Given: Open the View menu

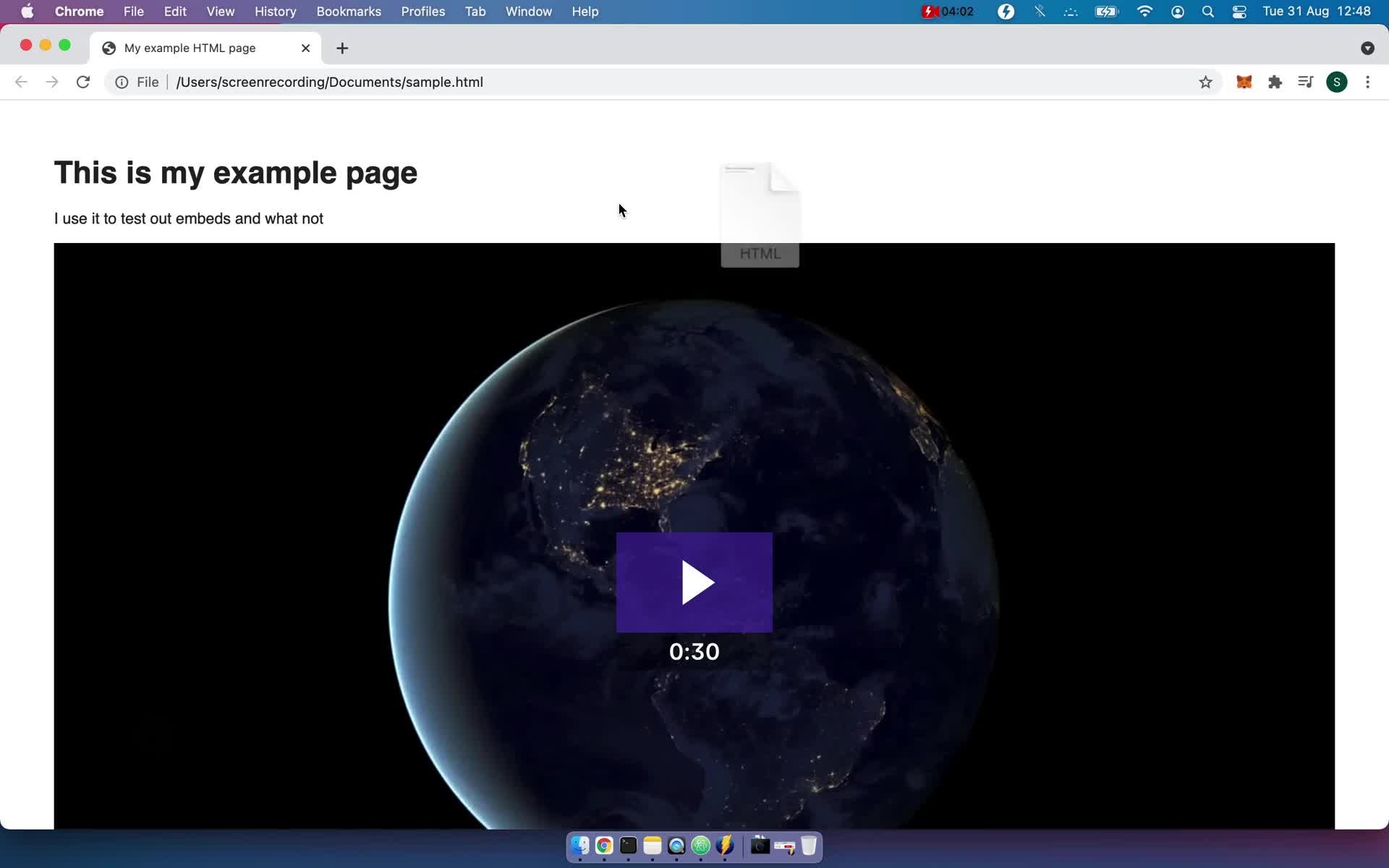Looking at the screenshot, I should pyautogui.click(x=221, y=12).
